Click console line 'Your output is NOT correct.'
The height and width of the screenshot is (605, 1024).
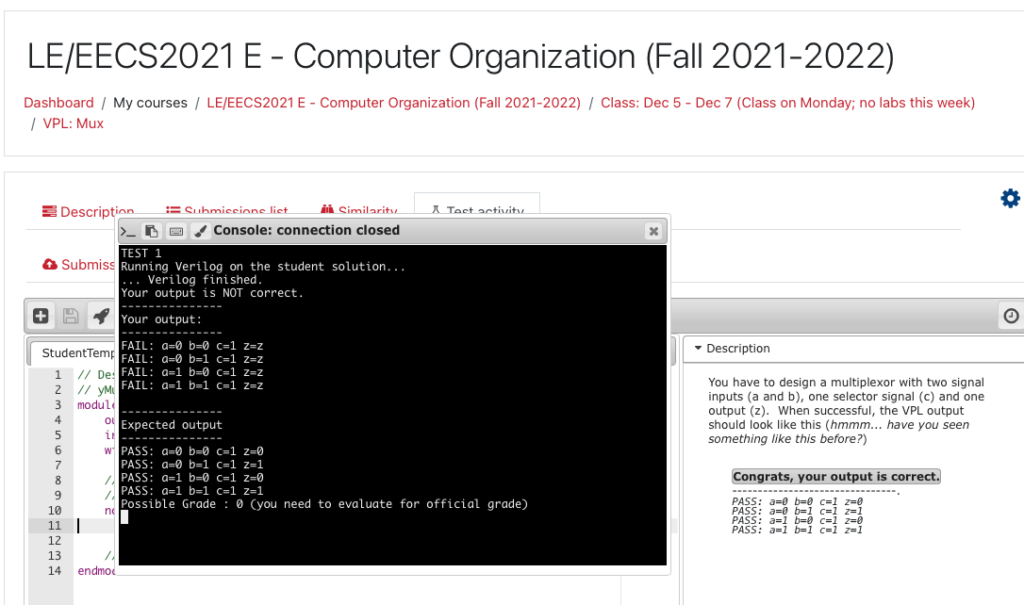pos(212,293)
